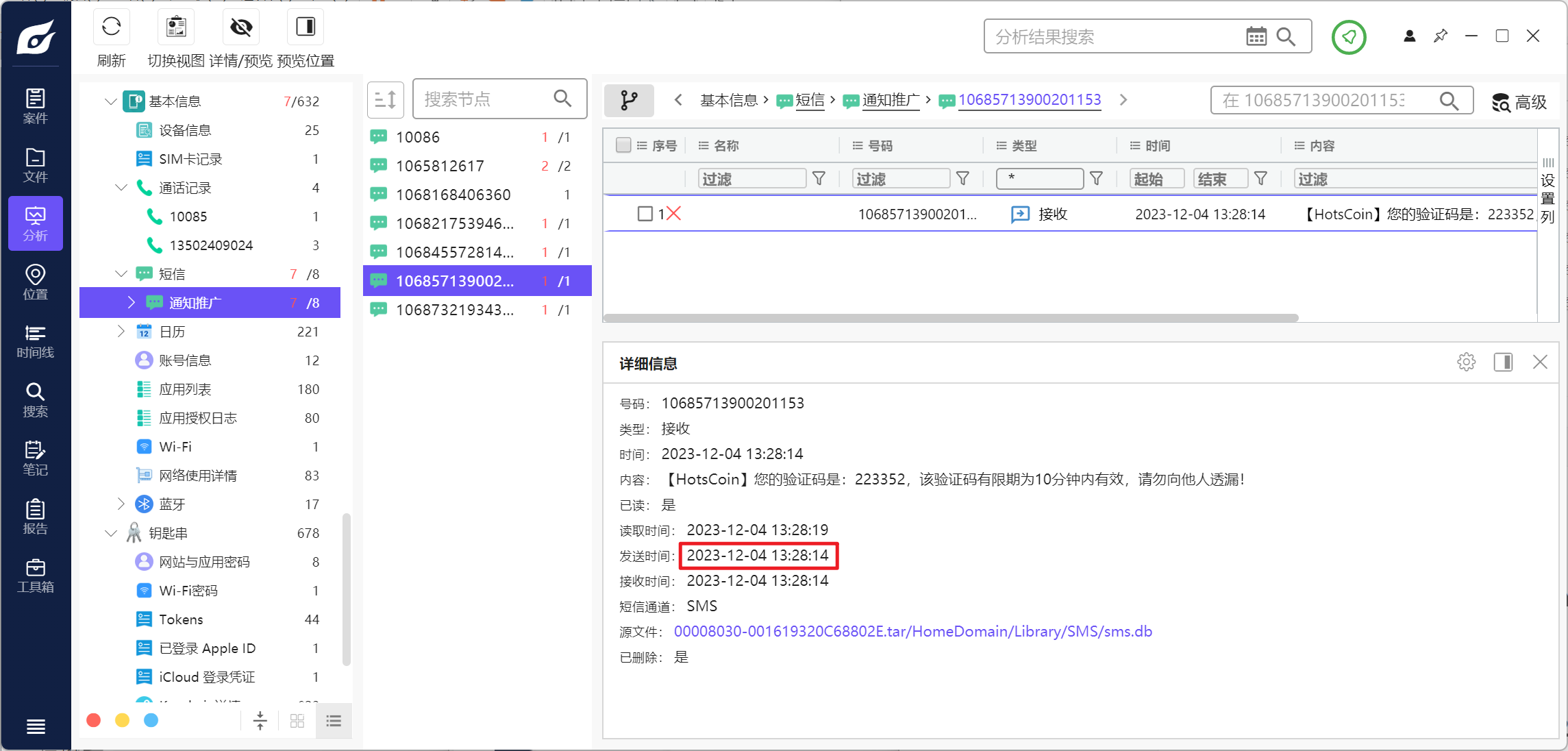Click the filter funnel for 号码 column
1568x751 pixels.
pos(962,179)
